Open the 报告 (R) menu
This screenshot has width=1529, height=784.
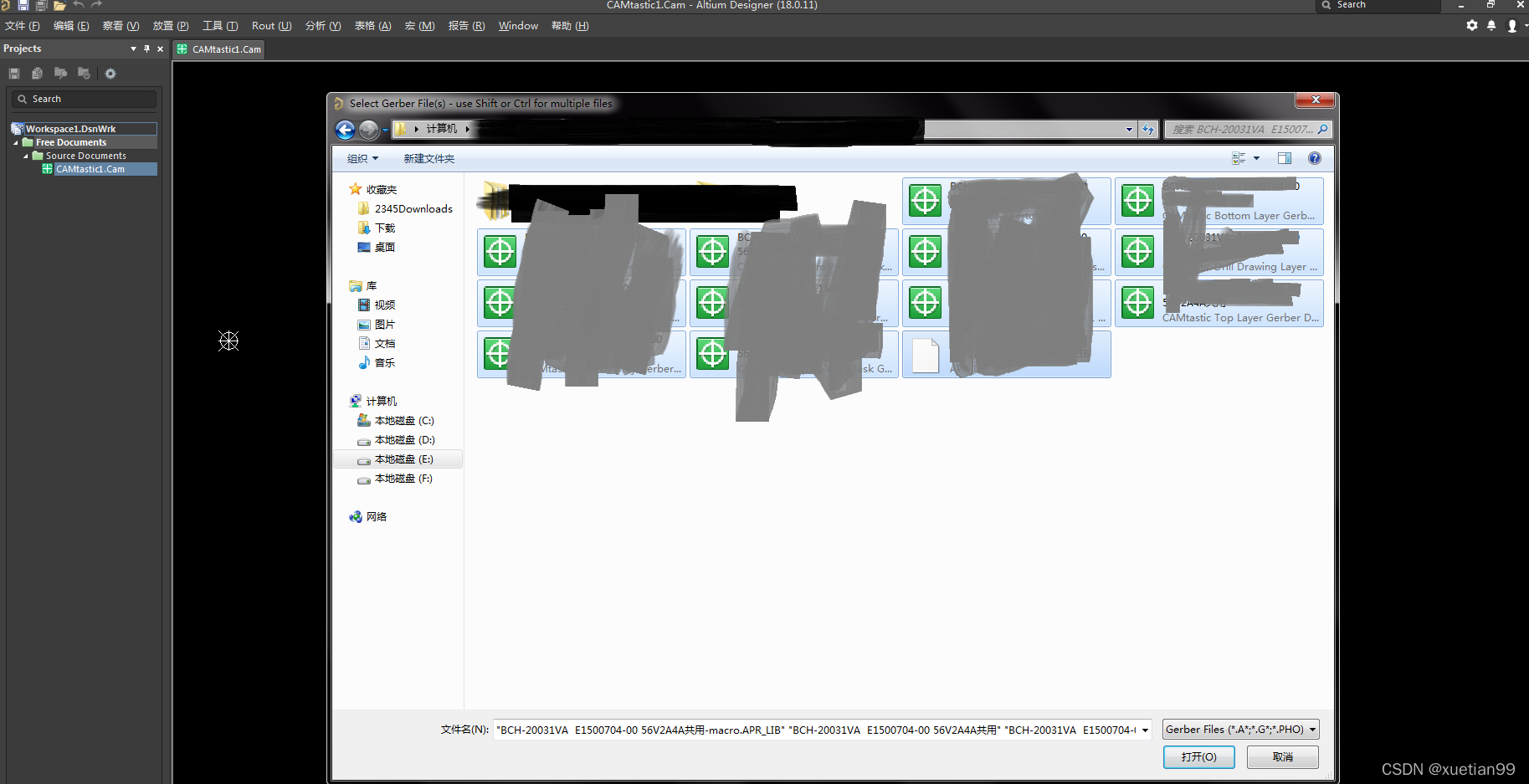[x=466, y=26]
